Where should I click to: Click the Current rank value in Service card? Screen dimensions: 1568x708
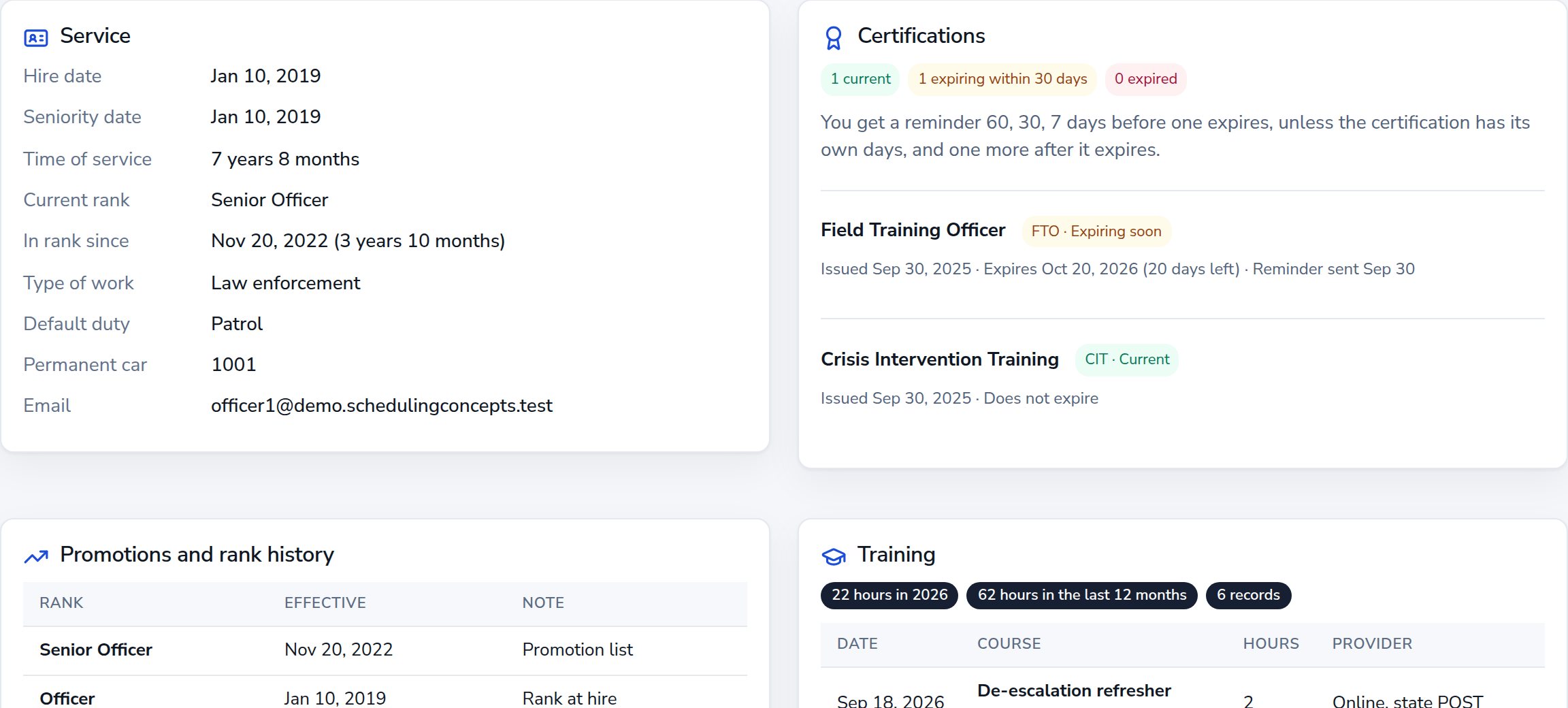[x=269, y=200]
